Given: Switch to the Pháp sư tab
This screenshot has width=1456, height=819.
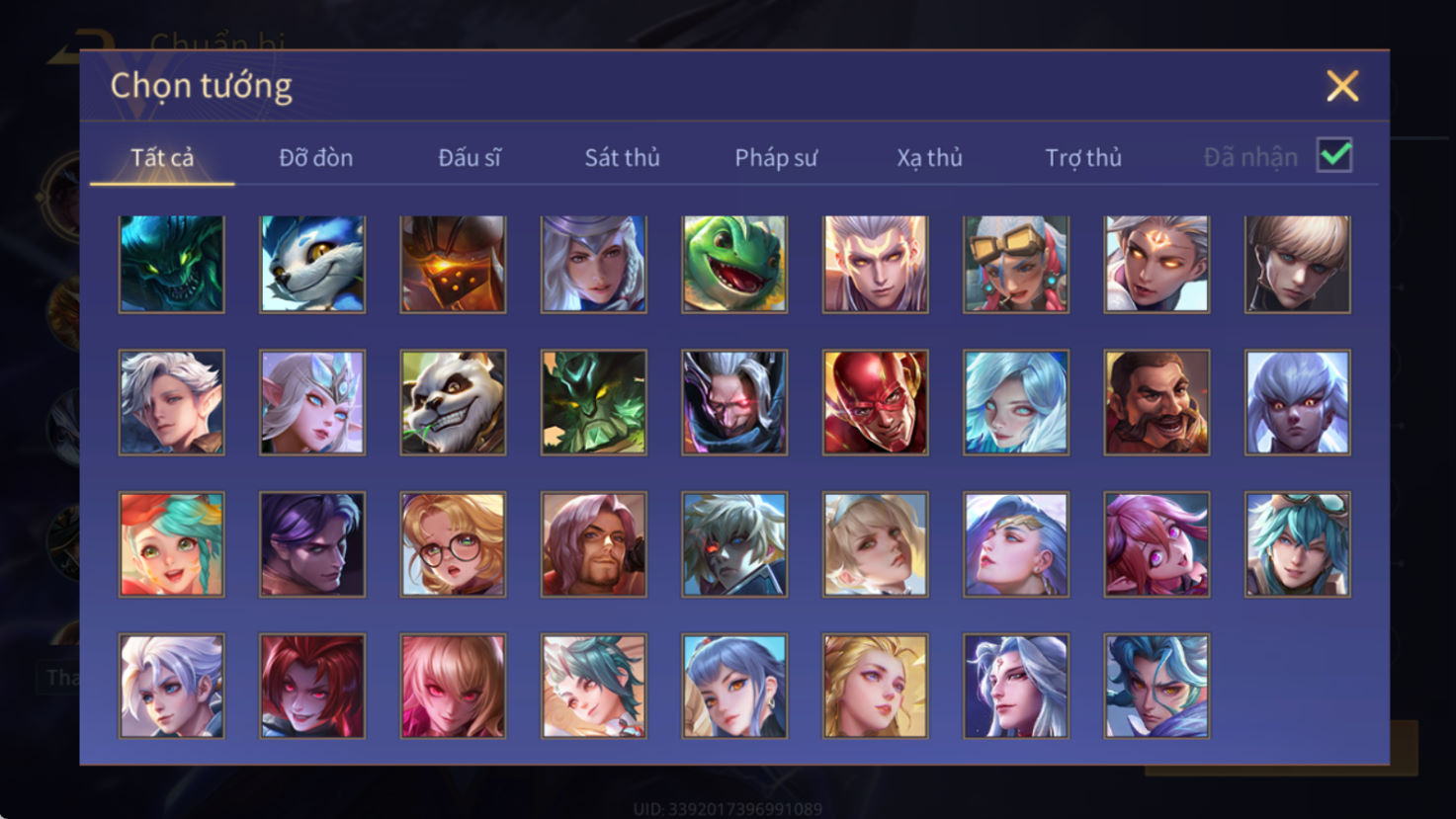Looking at the screenshot, I should (776, 157).
